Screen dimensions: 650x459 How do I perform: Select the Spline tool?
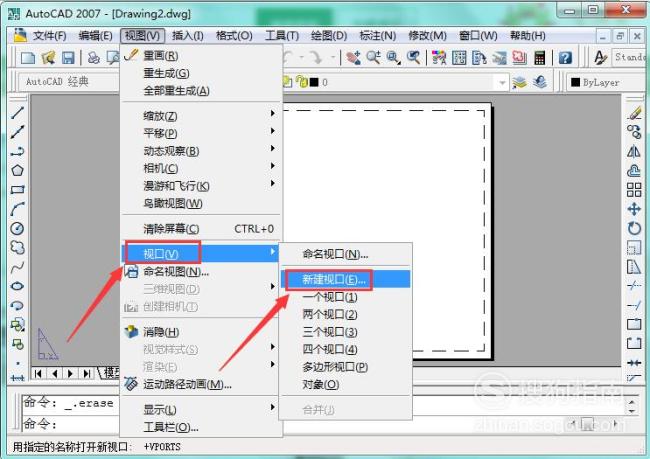point(17,267)
